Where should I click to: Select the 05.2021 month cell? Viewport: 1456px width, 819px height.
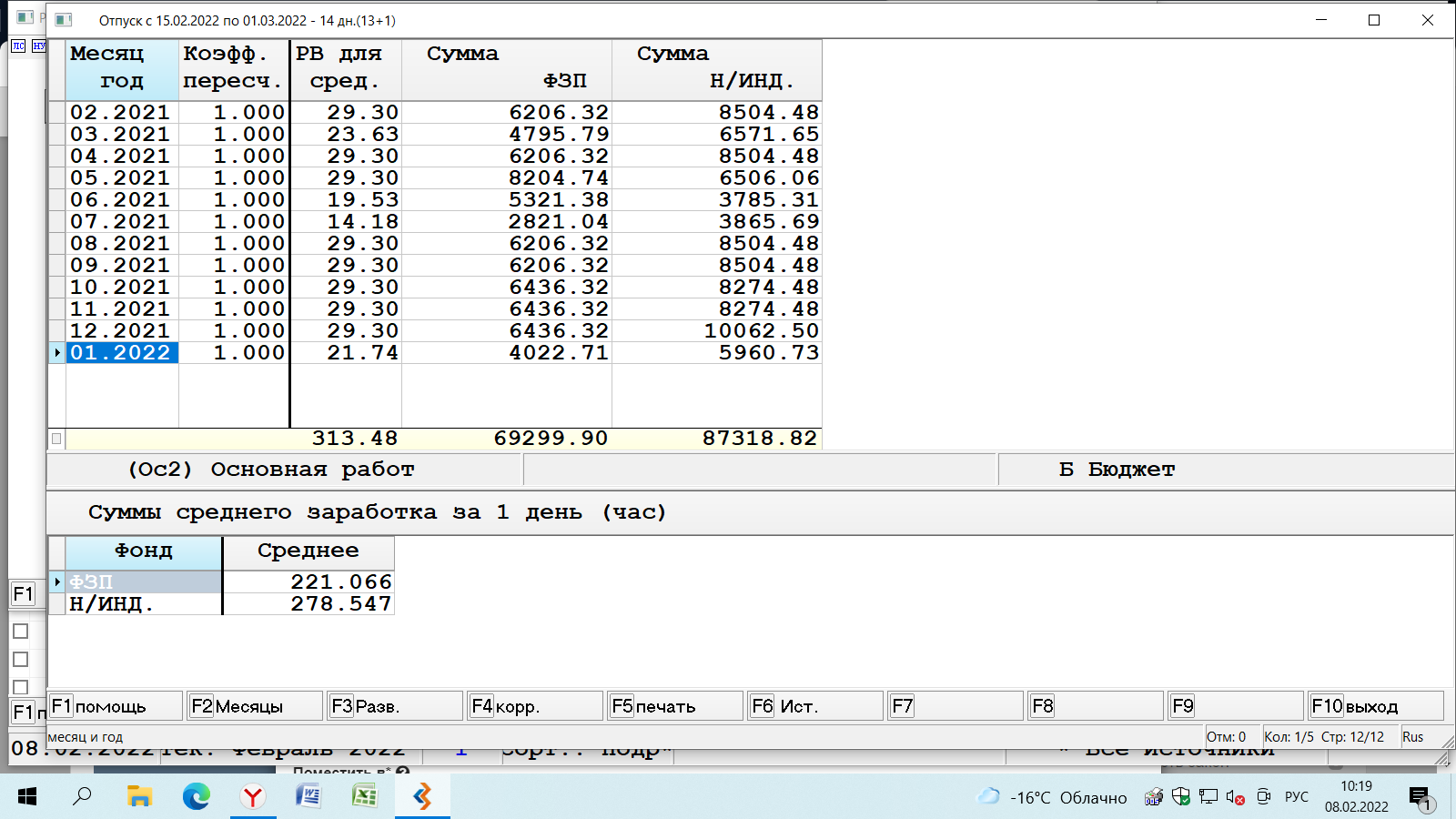pyautogui.click(x=121, y=177)
